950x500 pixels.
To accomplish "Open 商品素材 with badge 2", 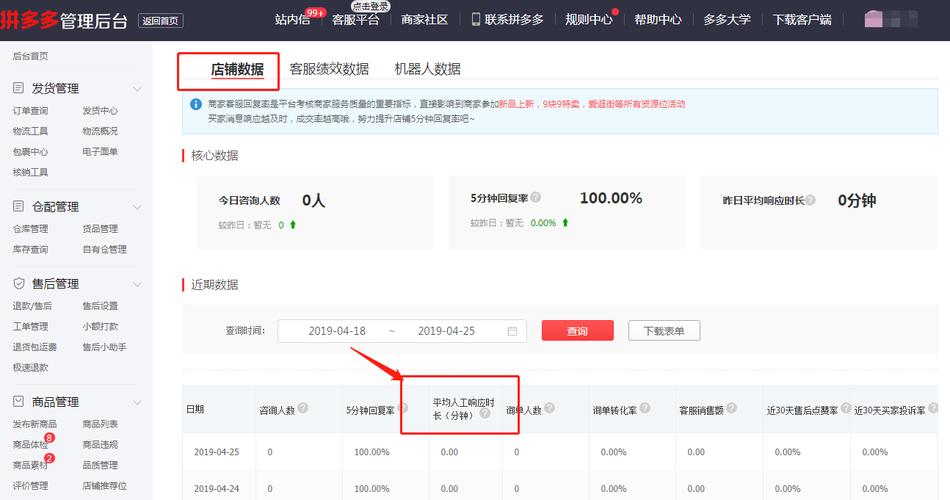I will pyautogui.click(x=30, y=465).
